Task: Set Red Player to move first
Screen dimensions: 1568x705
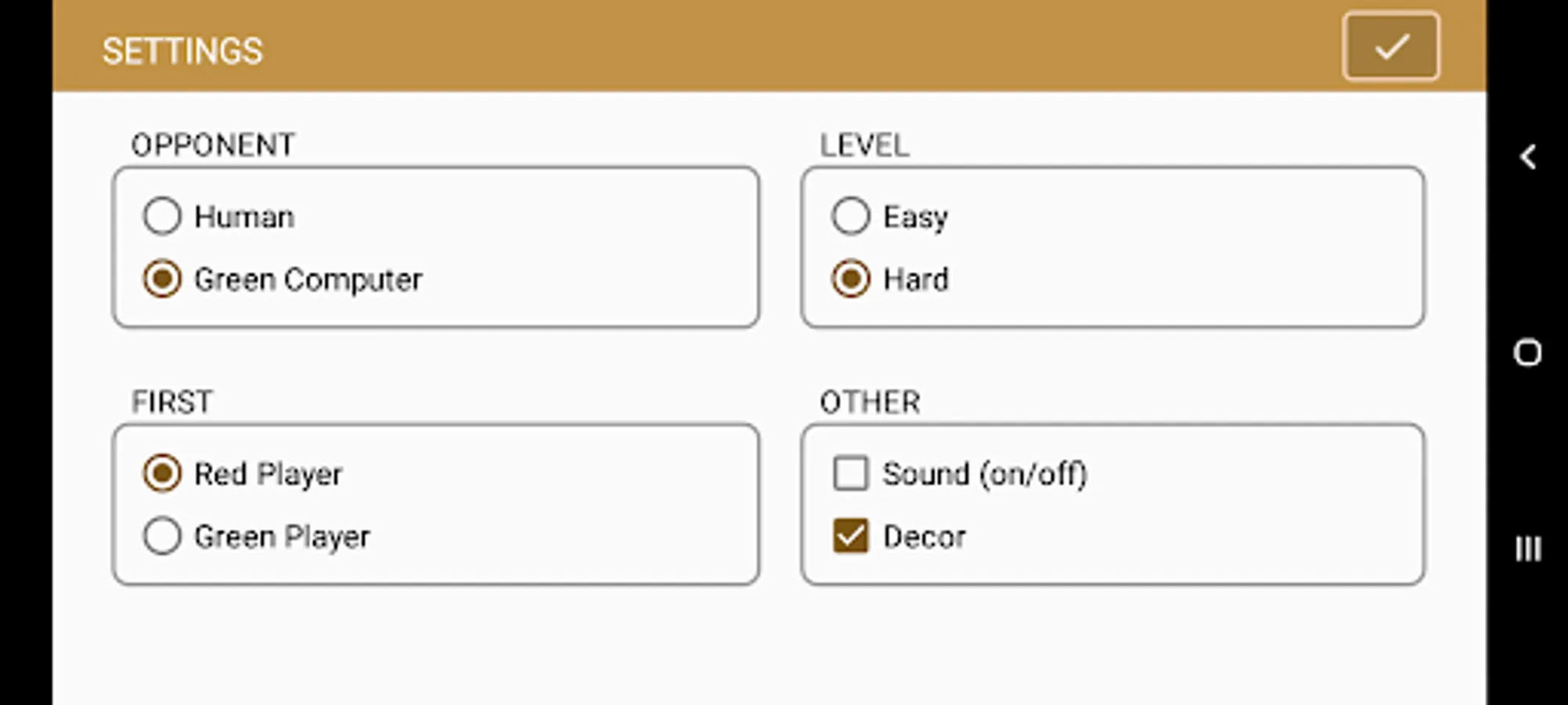Action: 162,473
